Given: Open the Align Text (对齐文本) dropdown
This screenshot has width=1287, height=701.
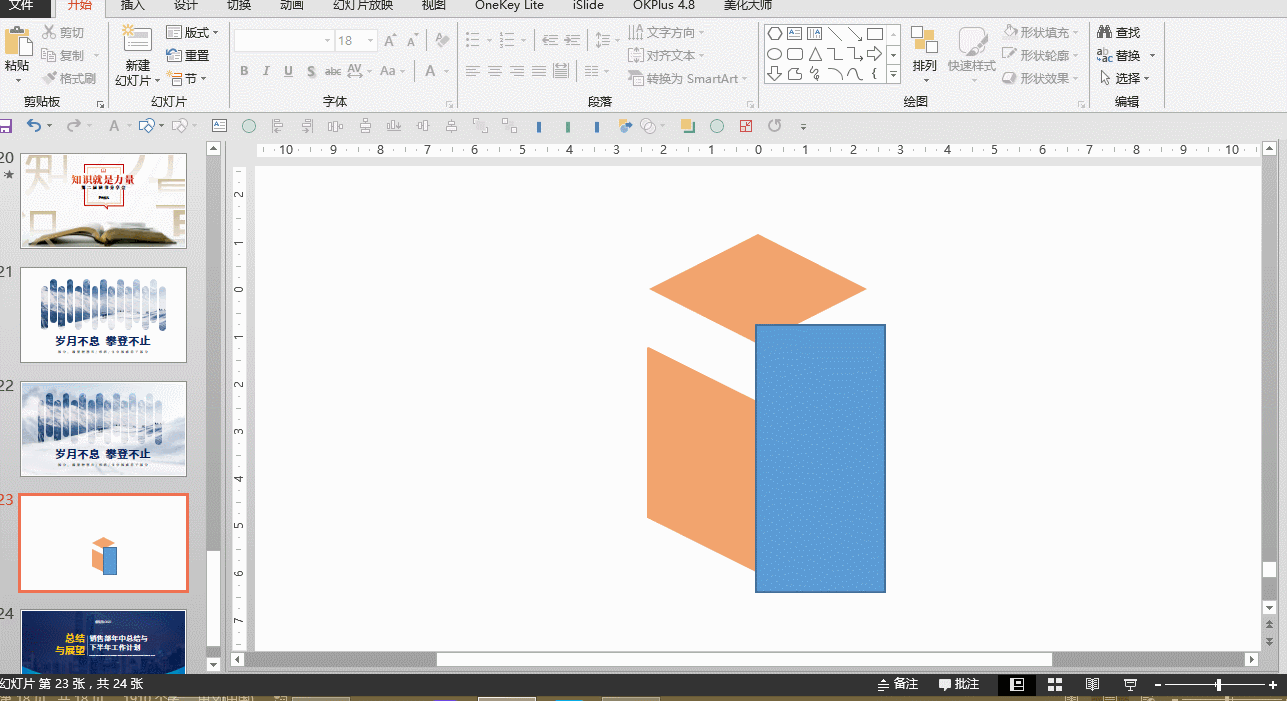Looking at the screenshot, I should point(667,56).
